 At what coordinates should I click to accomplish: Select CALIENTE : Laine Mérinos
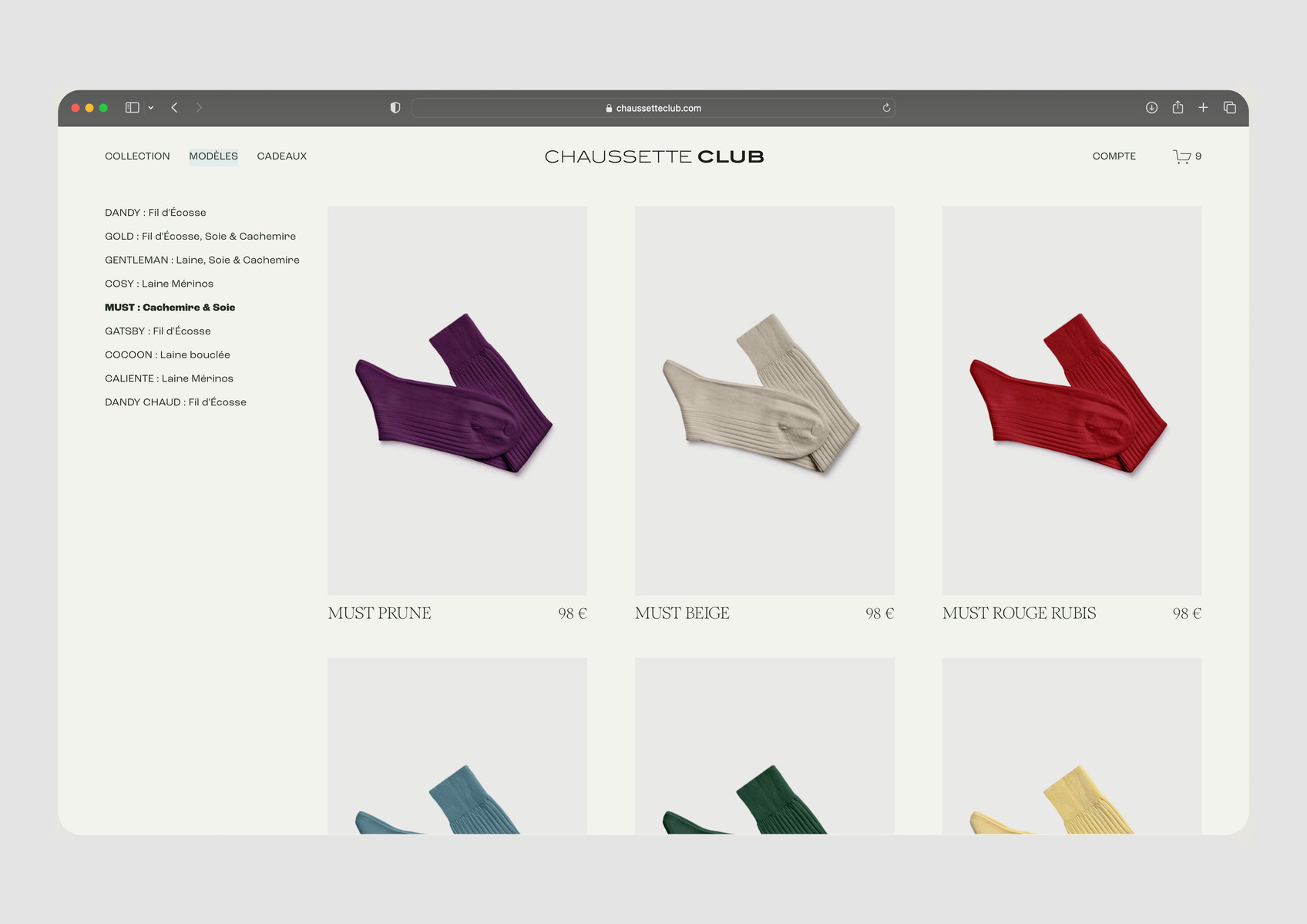click(169, 378)
